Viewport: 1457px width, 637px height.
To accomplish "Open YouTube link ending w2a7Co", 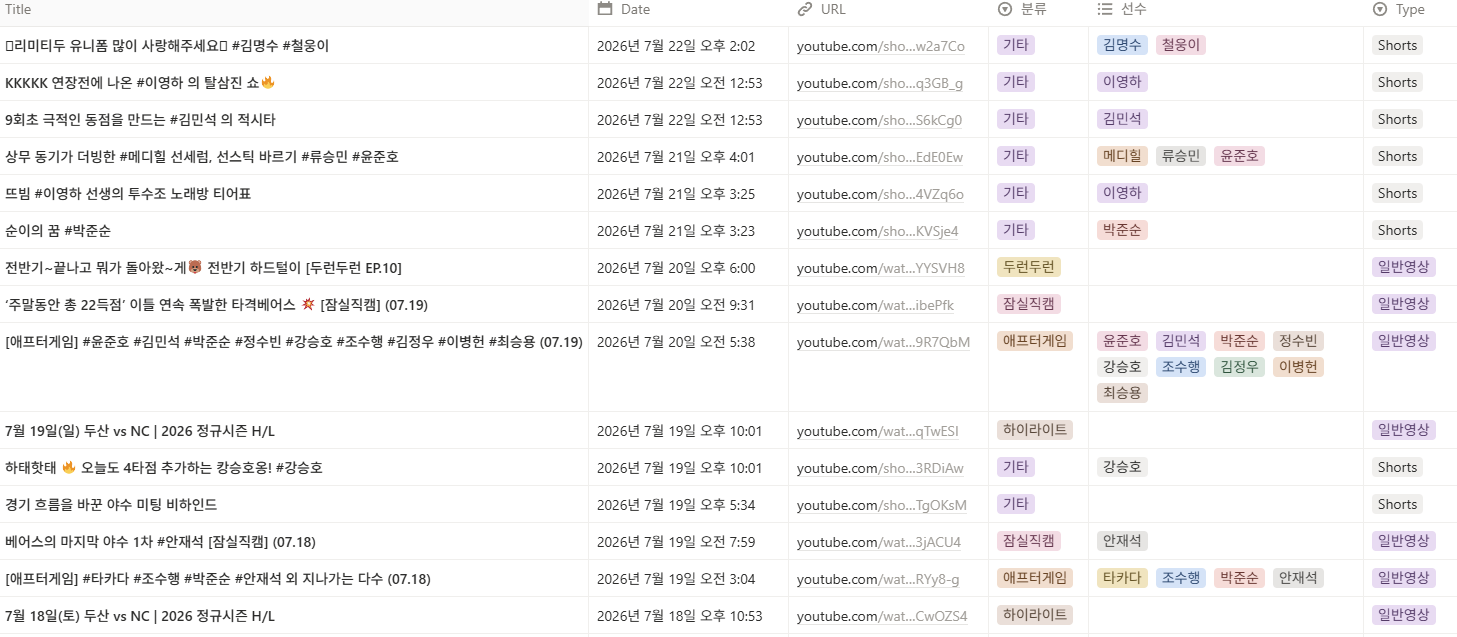I will tap(881, 46).
